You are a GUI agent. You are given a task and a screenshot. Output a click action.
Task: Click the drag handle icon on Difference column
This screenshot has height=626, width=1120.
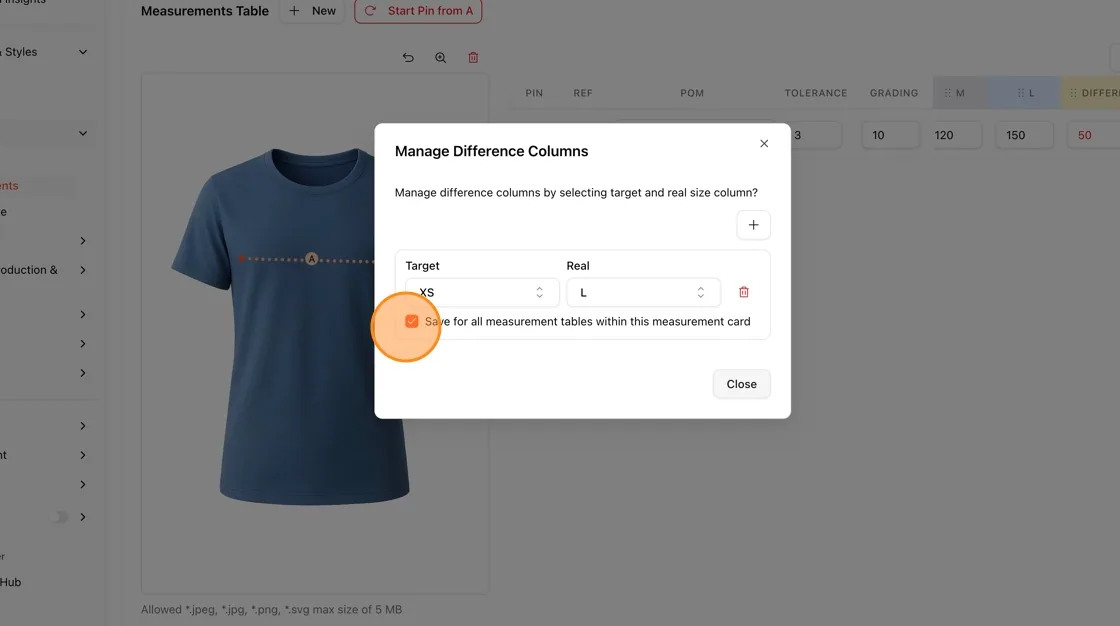click(x=1073, y=93)
